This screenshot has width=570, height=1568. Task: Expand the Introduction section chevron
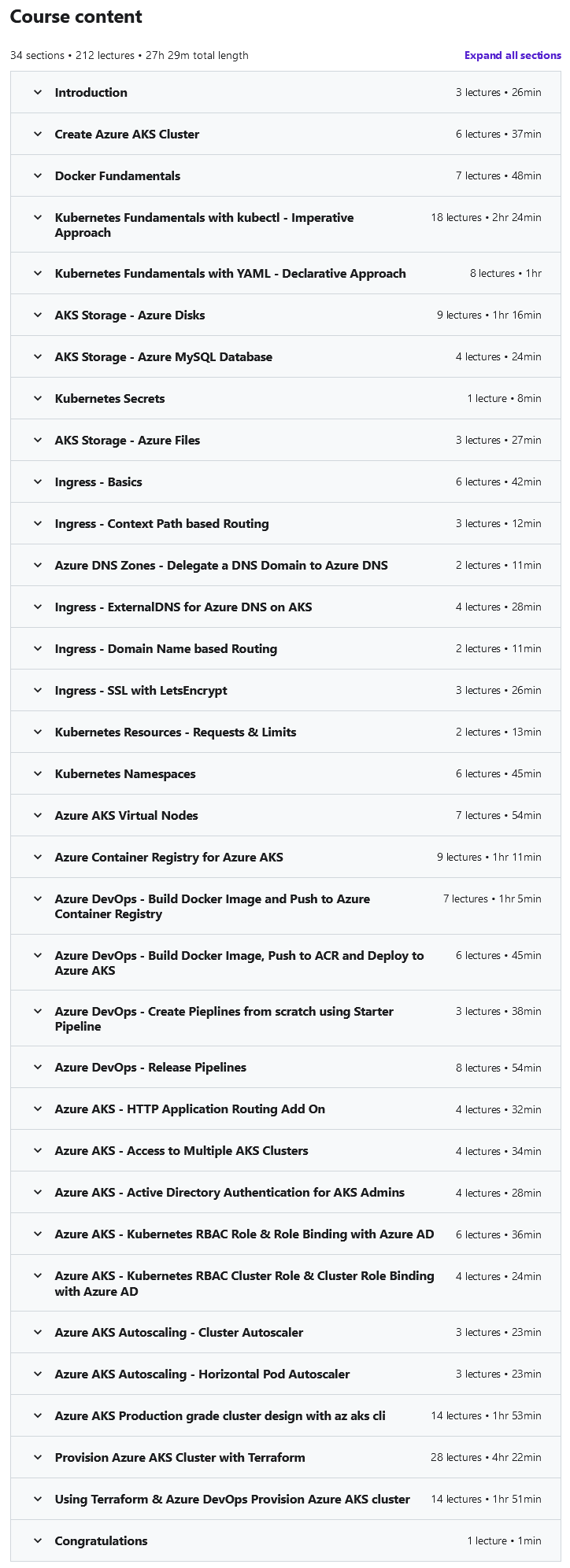pos(38,92)
